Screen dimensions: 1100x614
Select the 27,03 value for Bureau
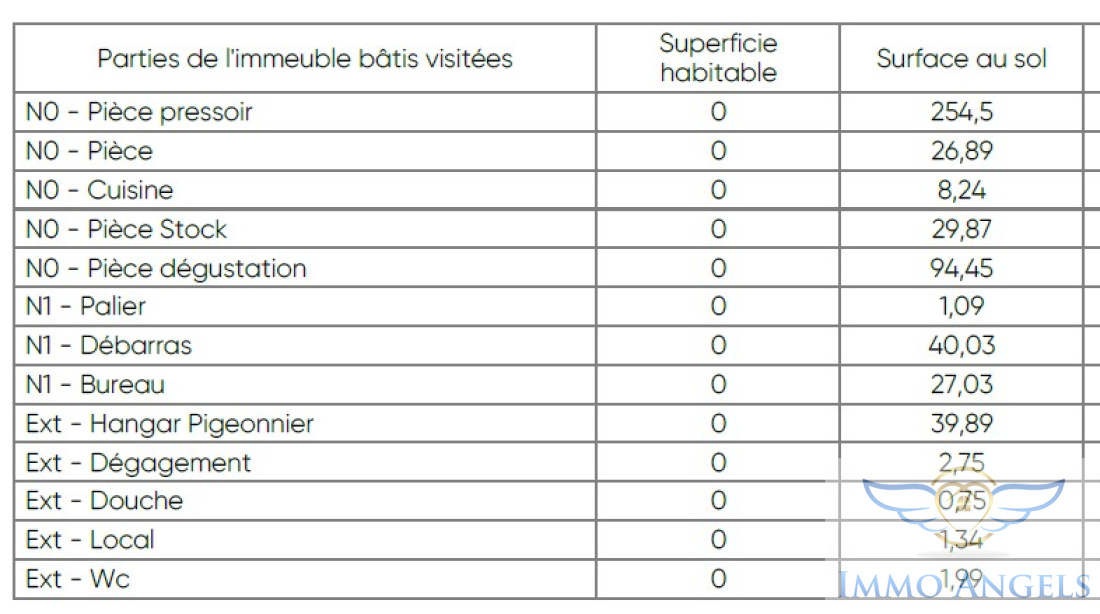(x=961, y=385)
